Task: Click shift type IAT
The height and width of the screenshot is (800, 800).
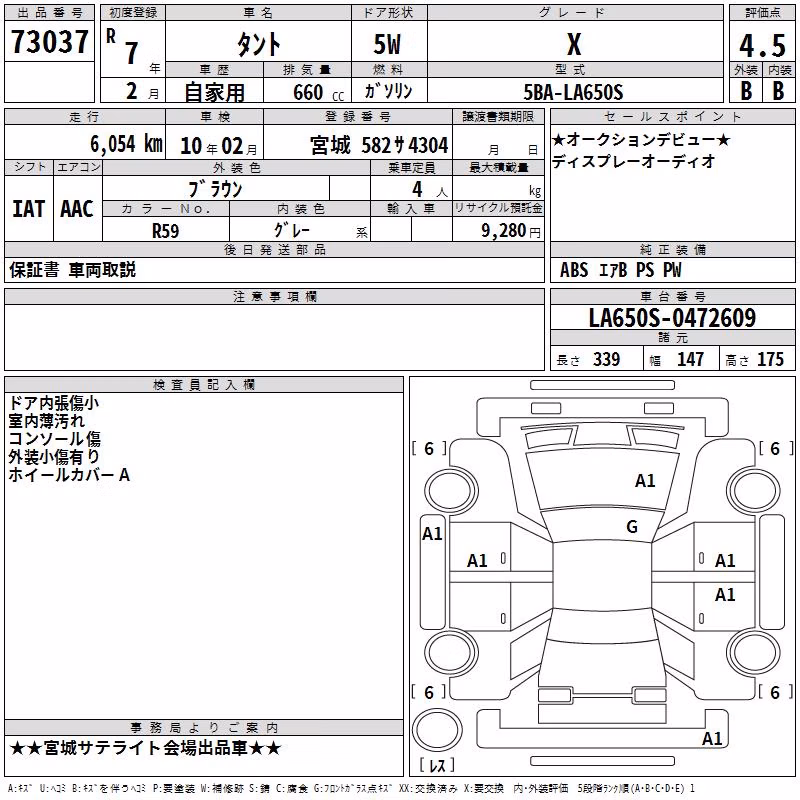Action: [x=29, y=209]
